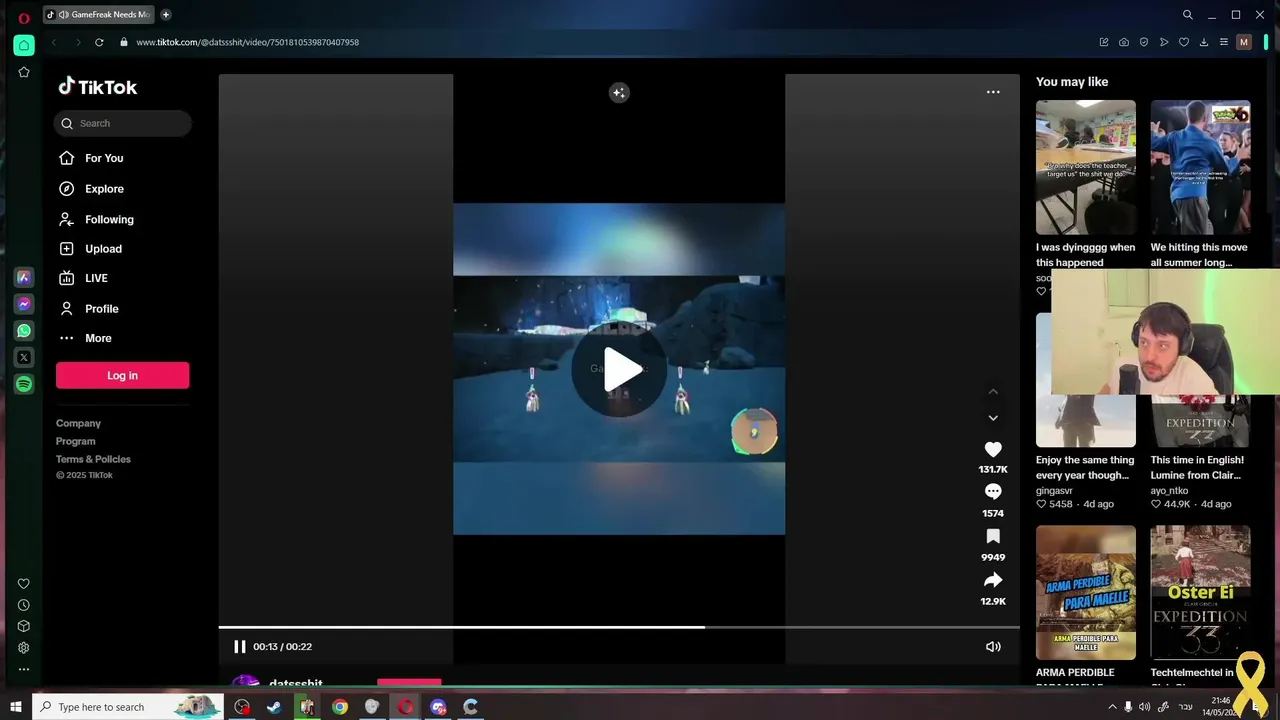This screenshot has width=1280, height=720.
Task: Open Messenger in Opera sidebar
Action: tap(24, 304)
